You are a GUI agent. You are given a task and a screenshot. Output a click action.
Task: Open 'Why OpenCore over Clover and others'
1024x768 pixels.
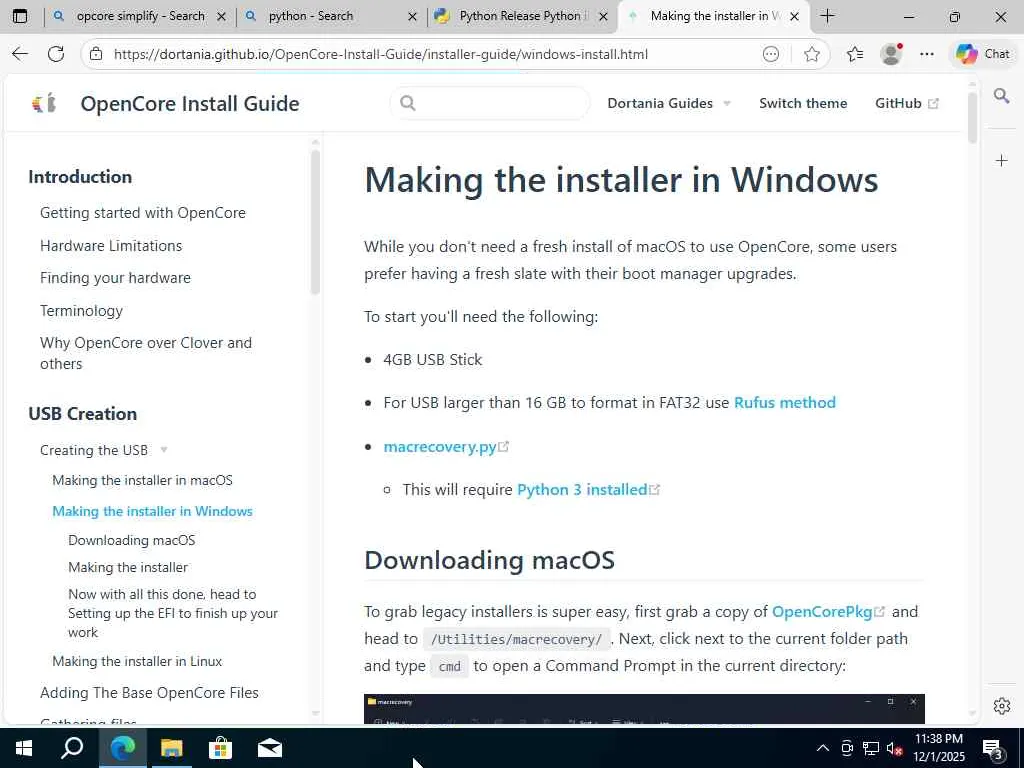(146, 353)
